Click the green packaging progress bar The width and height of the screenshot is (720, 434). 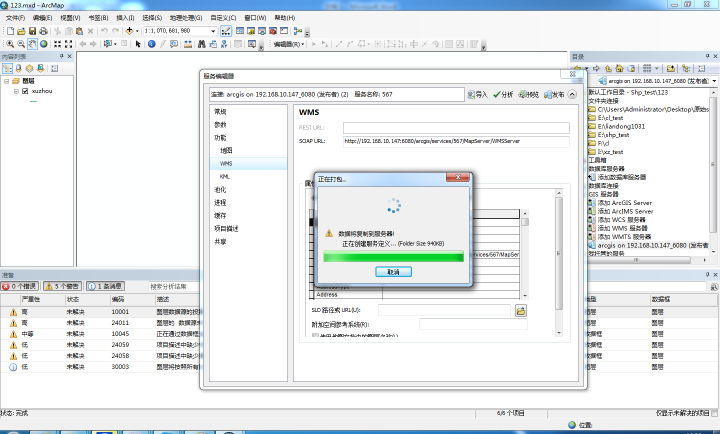coord(394,256)
